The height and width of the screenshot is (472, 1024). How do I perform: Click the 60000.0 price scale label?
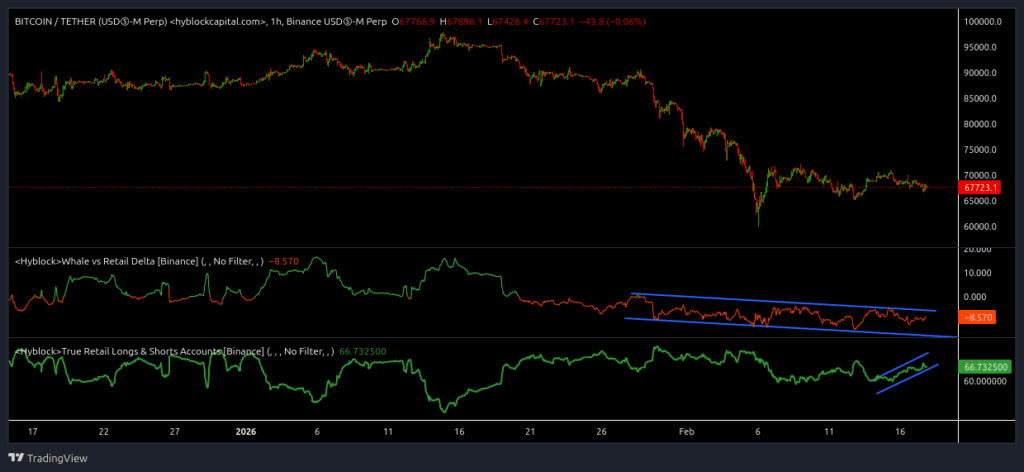click(x=981, y=226)
